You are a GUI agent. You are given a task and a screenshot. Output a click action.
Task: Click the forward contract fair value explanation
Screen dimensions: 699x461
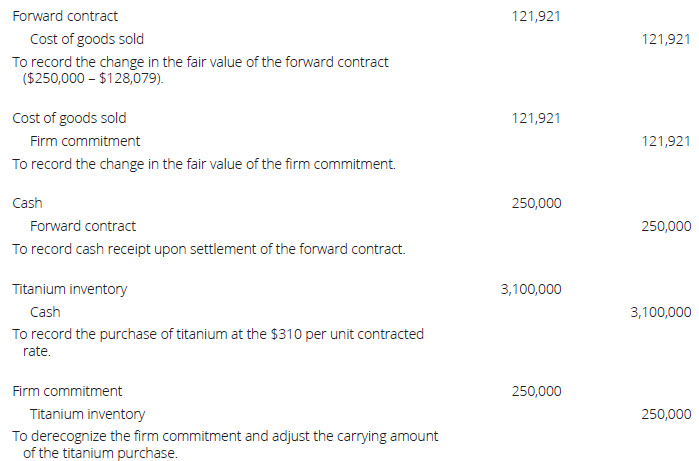(x=200, y=62)
